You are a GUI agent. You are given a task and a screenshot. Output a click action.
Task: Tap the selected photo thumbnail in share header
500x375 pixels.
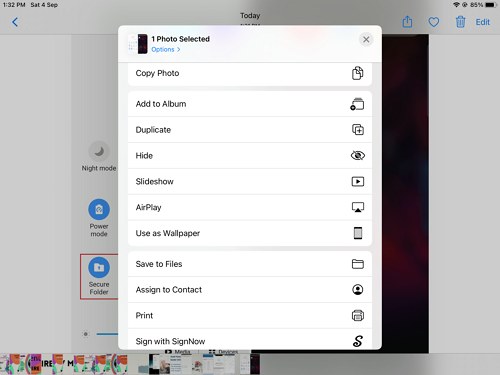[138, 44]
